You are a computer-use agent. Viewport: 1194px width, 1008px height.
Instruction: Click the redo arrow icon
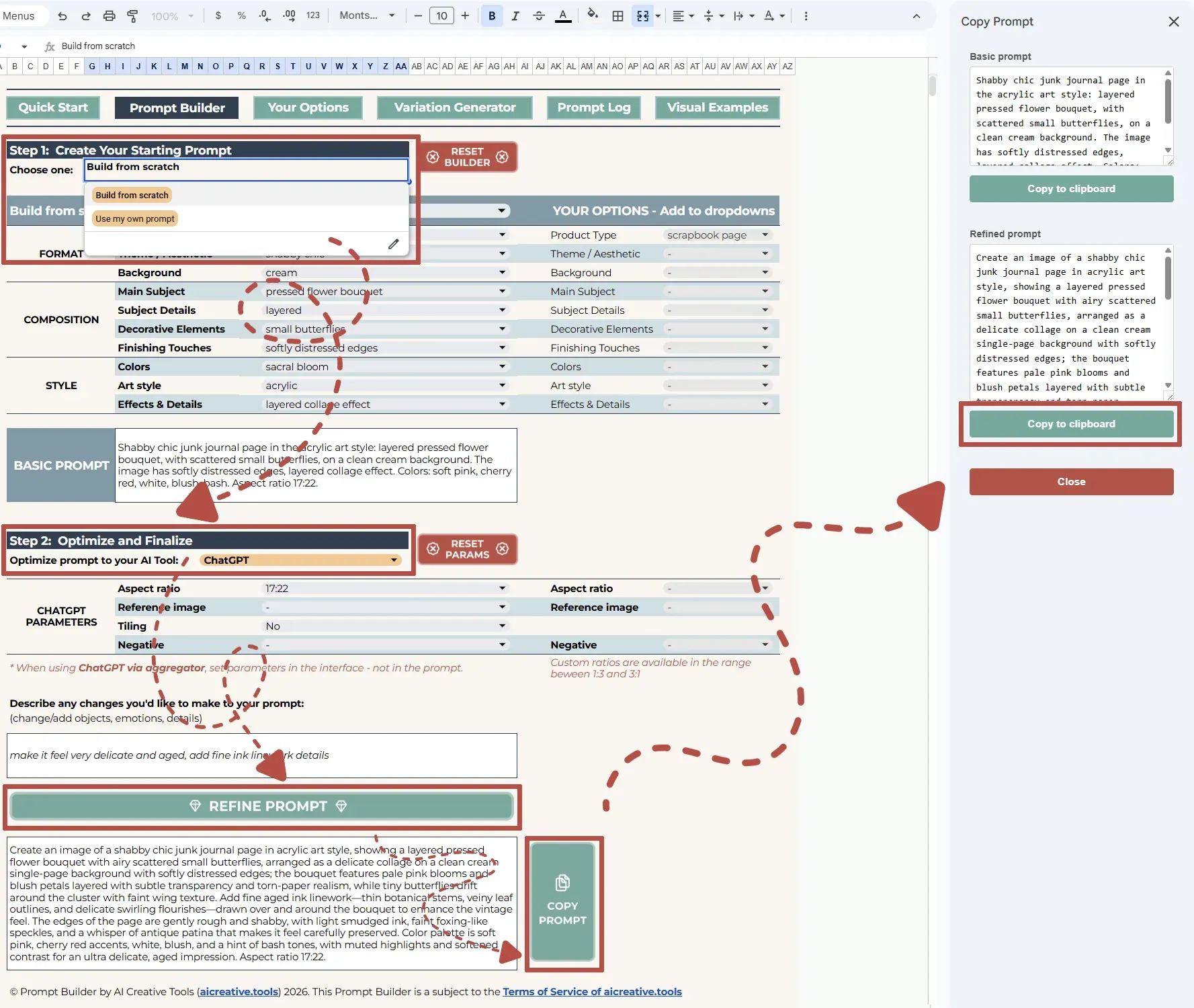pyautogui.click(x=86, y=16)
